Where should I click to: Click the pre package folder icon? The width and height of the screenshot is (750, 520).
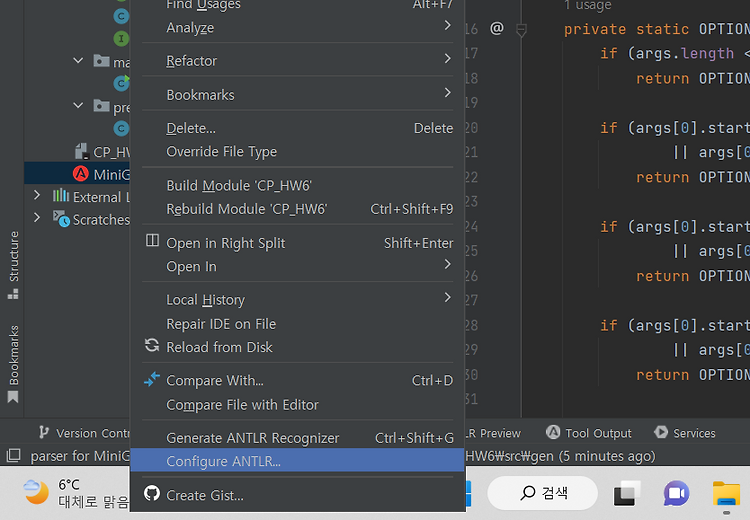(101, 105)
